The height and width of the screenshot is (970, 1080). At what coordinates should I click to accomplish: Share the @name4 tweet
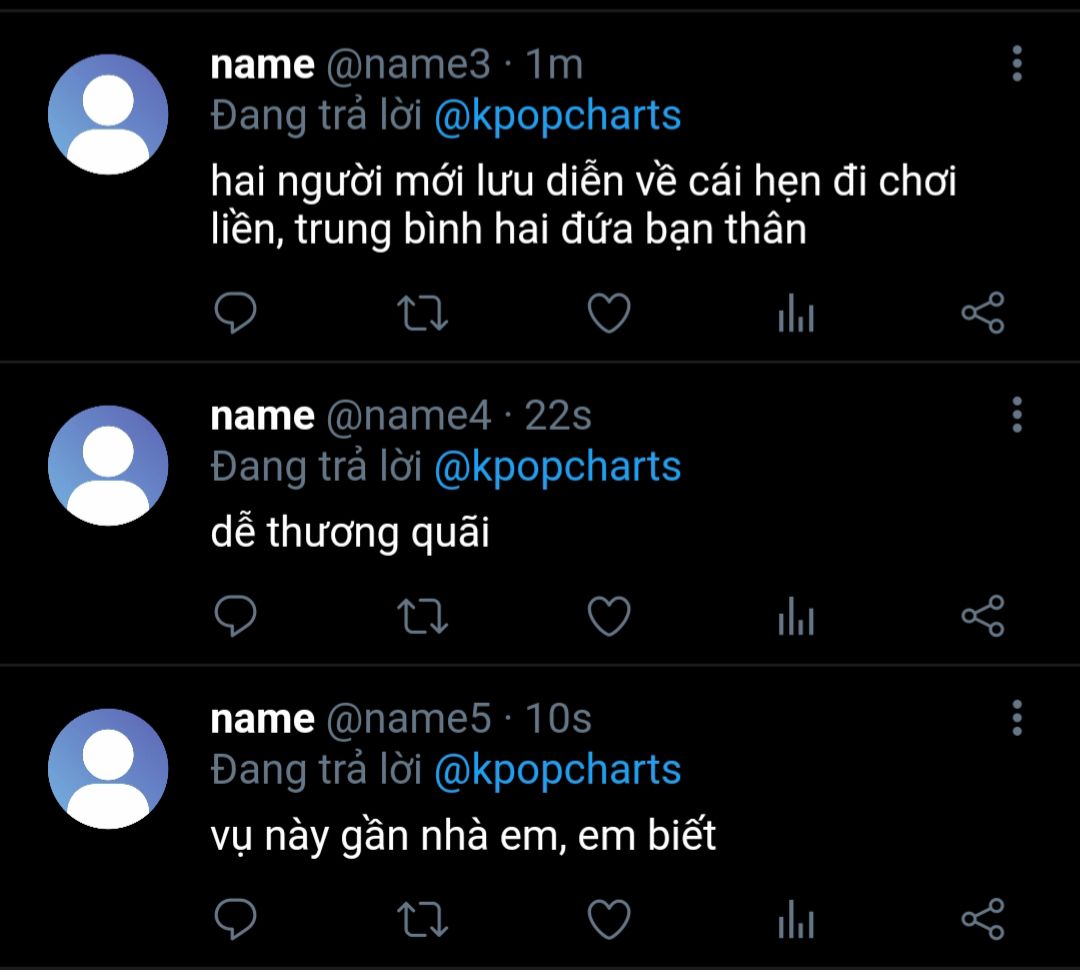pyautogui.click(x=982, y=616)
